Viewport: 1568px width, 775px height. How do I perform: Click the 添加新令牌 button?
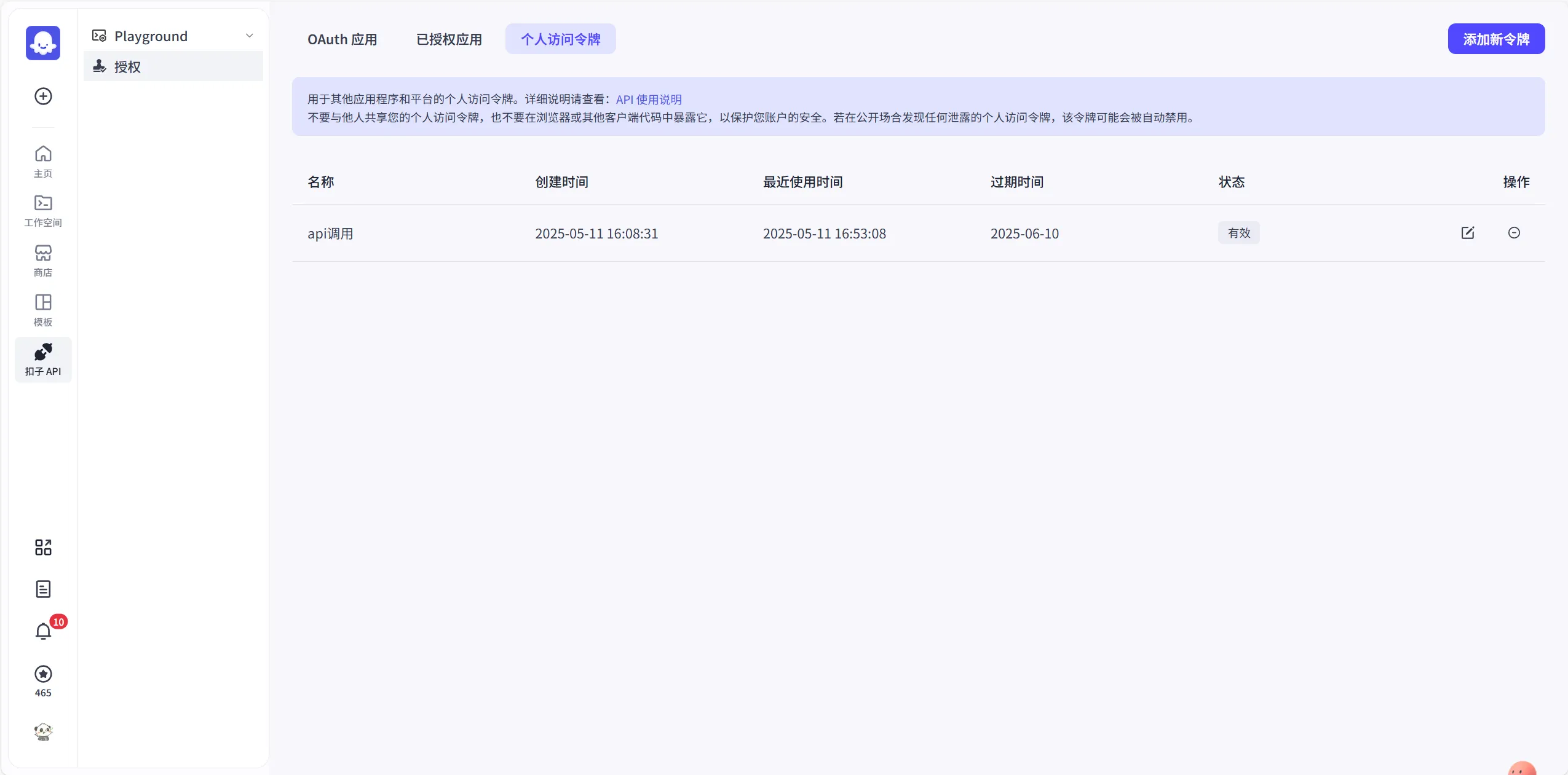pyautogui.click(x=1496, y=39)
